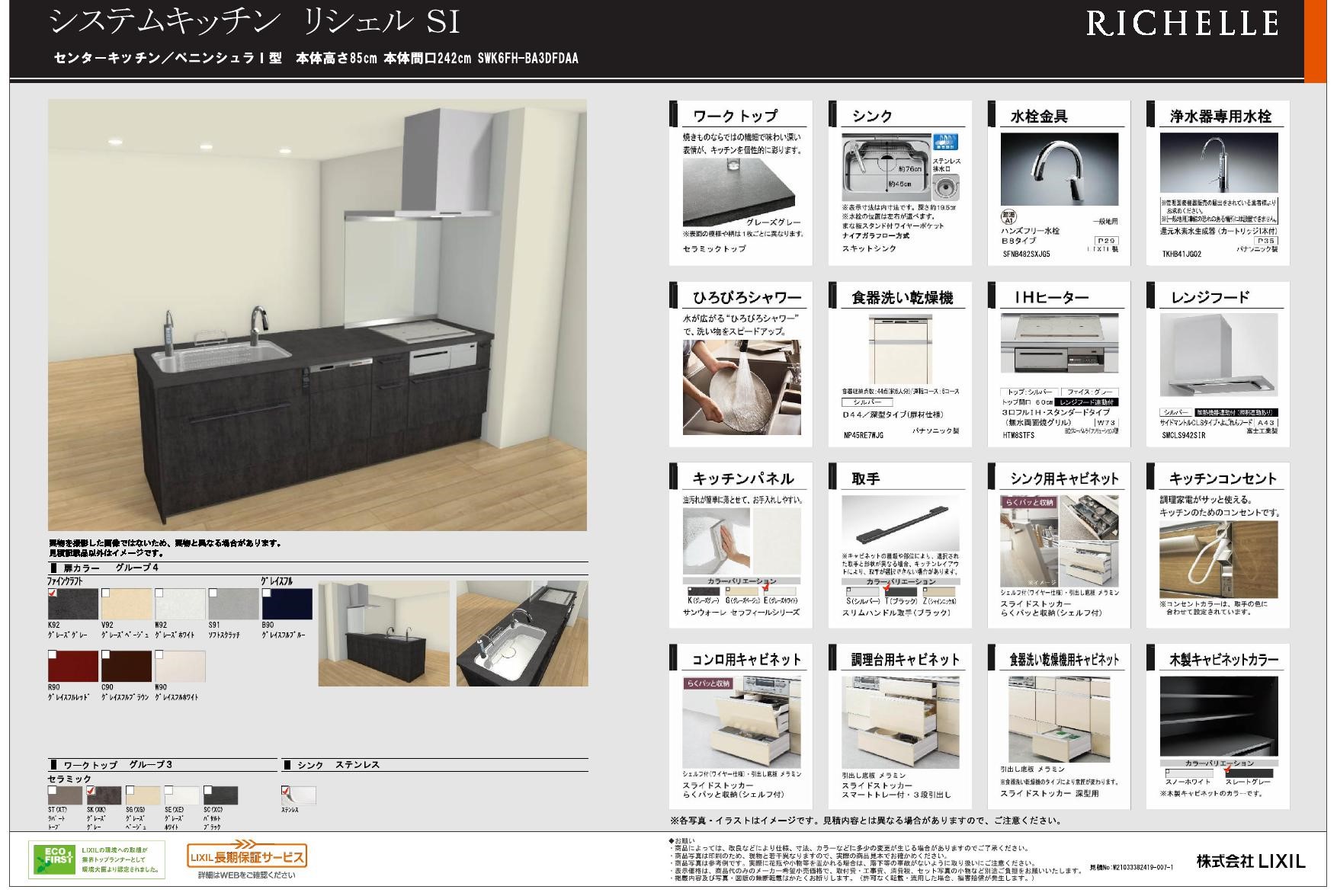Click the RICHELLE brand logo
The width and height of the screenshot is (1337, 896).
1181,24
